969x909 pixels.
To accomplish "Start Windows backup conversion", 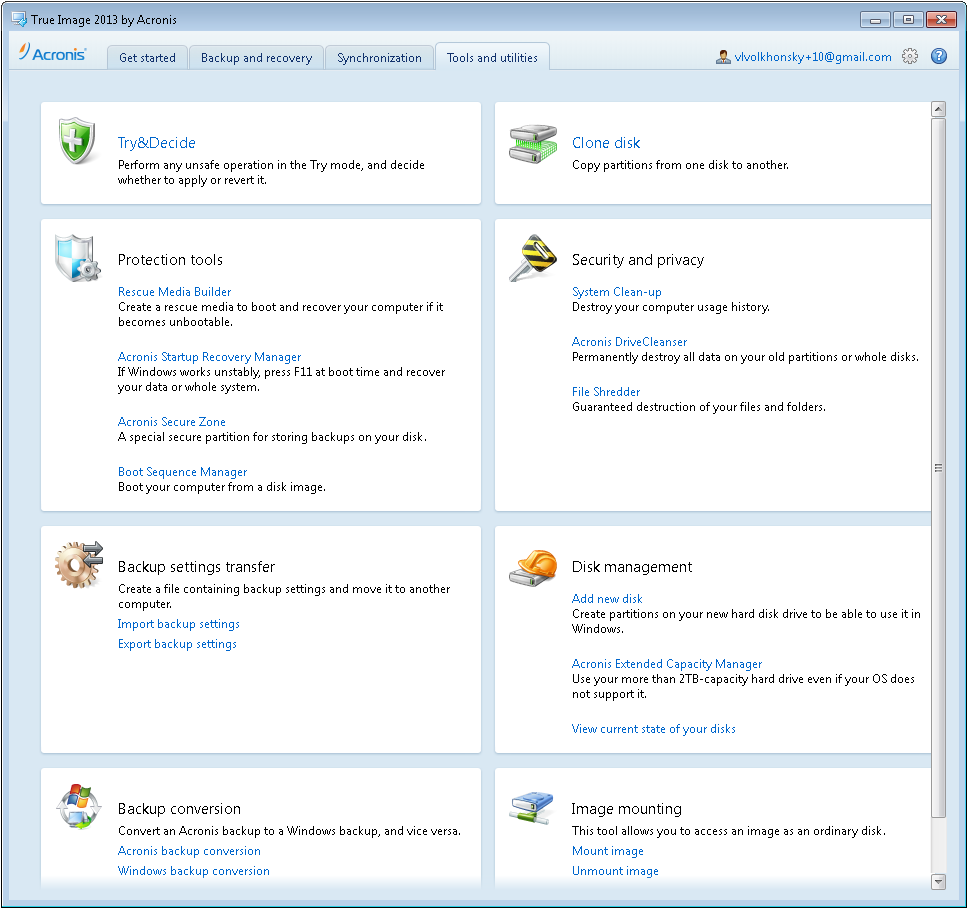I will pyautogui.click(x=193, y=871).
